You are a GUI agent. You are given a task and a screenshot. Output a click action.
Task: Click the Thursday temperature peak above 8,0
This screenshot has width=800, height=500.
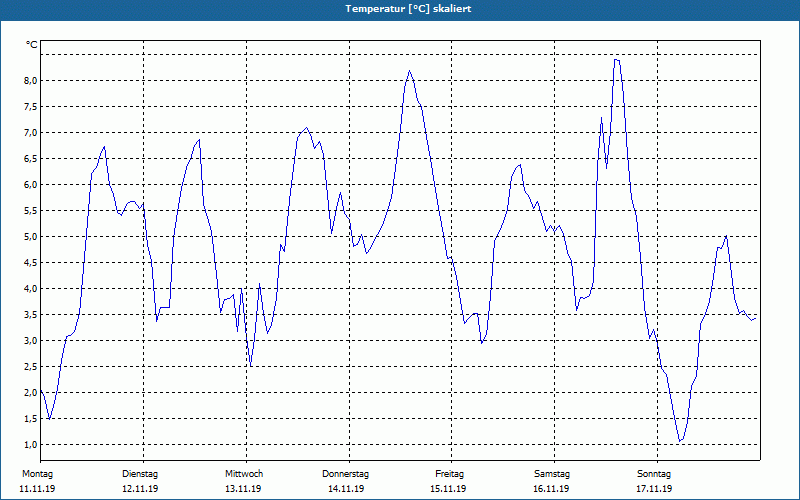click(x=409, y=71)
